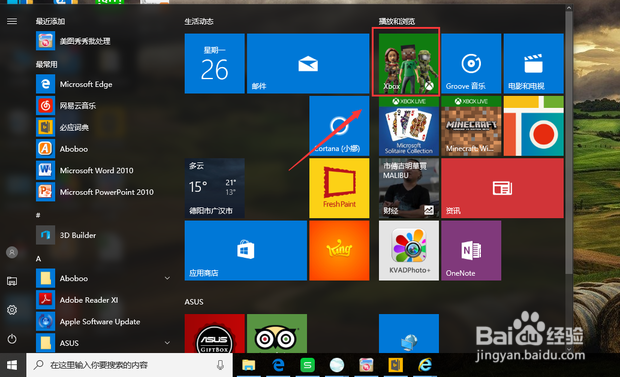
Task: Jump to letter # section header
Action: pyautogui.click(x=38, y=215)
